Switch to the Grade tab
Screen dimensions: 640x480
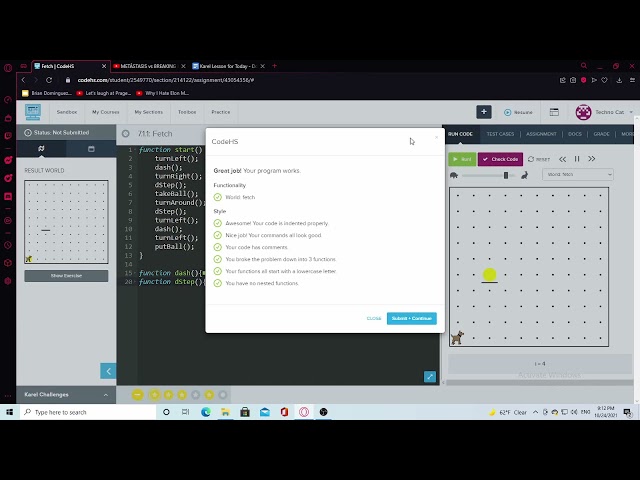pyautogui.click(x=601, y=134)
